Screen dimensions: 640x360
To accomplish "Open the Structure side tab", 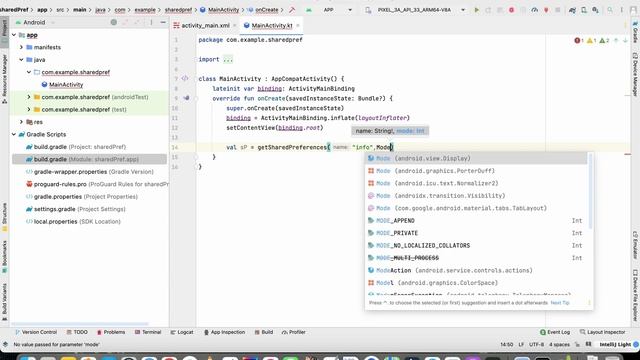I will pyautogui.click(x=4, y=217).
